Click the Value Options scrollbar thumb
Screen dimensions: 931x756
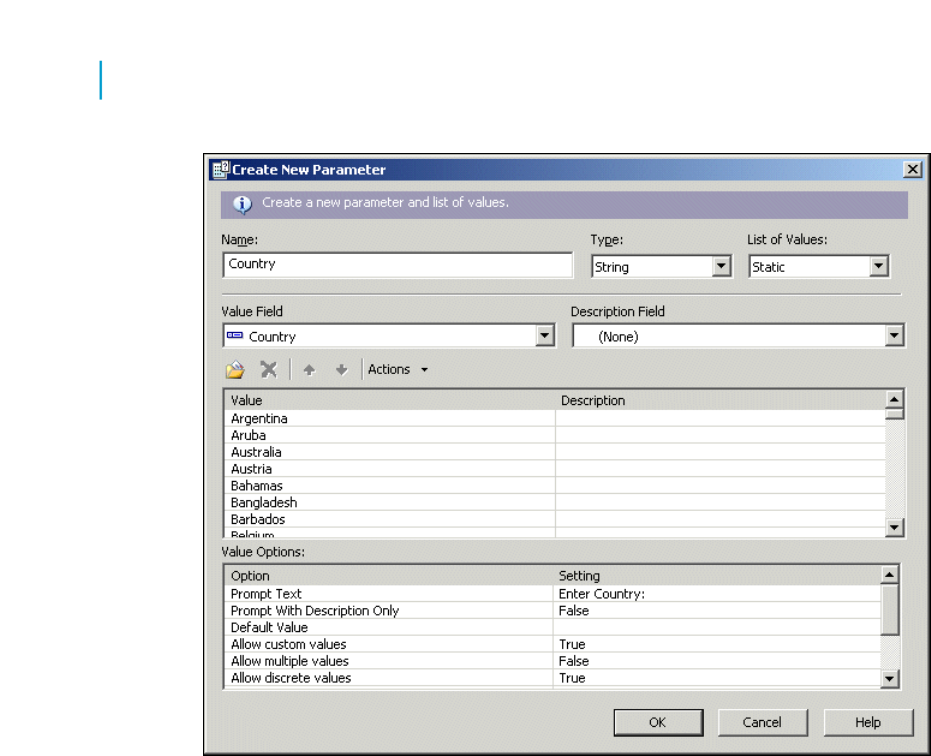coord(889,609)
